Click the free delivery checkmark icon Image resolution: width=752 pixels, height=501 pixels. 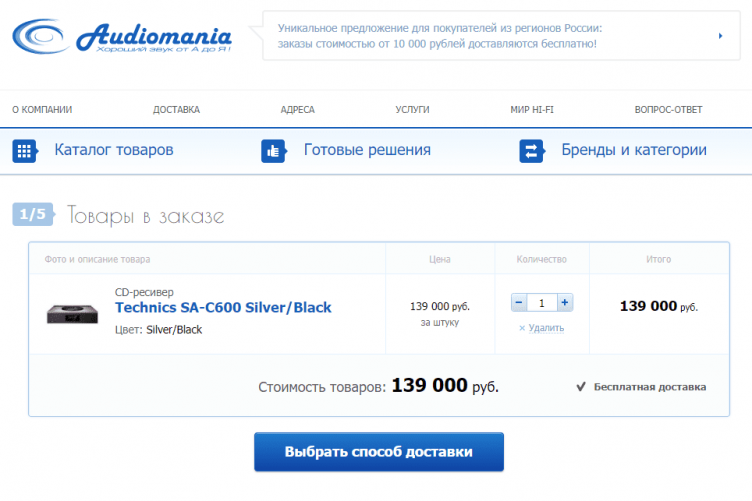(x=581, y=386)
